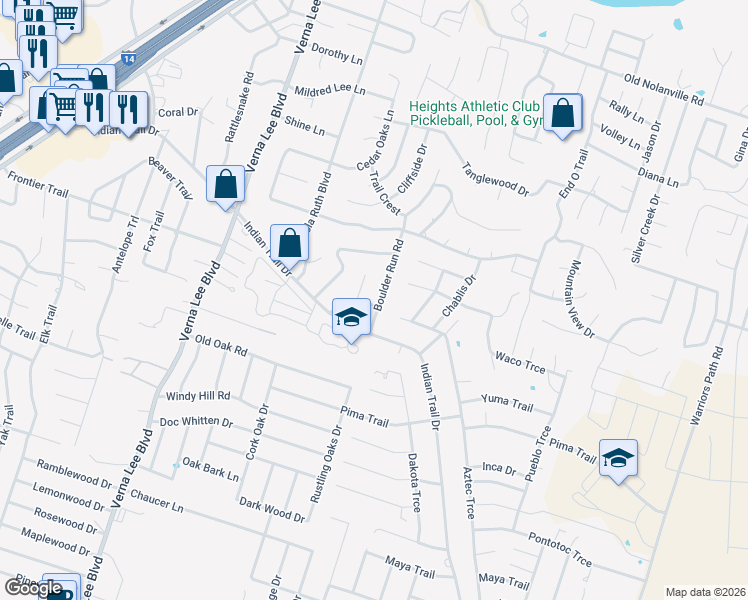This screenshot has height=600, width=748.
Task: Click the Chaucer Ln label
Action: coord(157,501)
